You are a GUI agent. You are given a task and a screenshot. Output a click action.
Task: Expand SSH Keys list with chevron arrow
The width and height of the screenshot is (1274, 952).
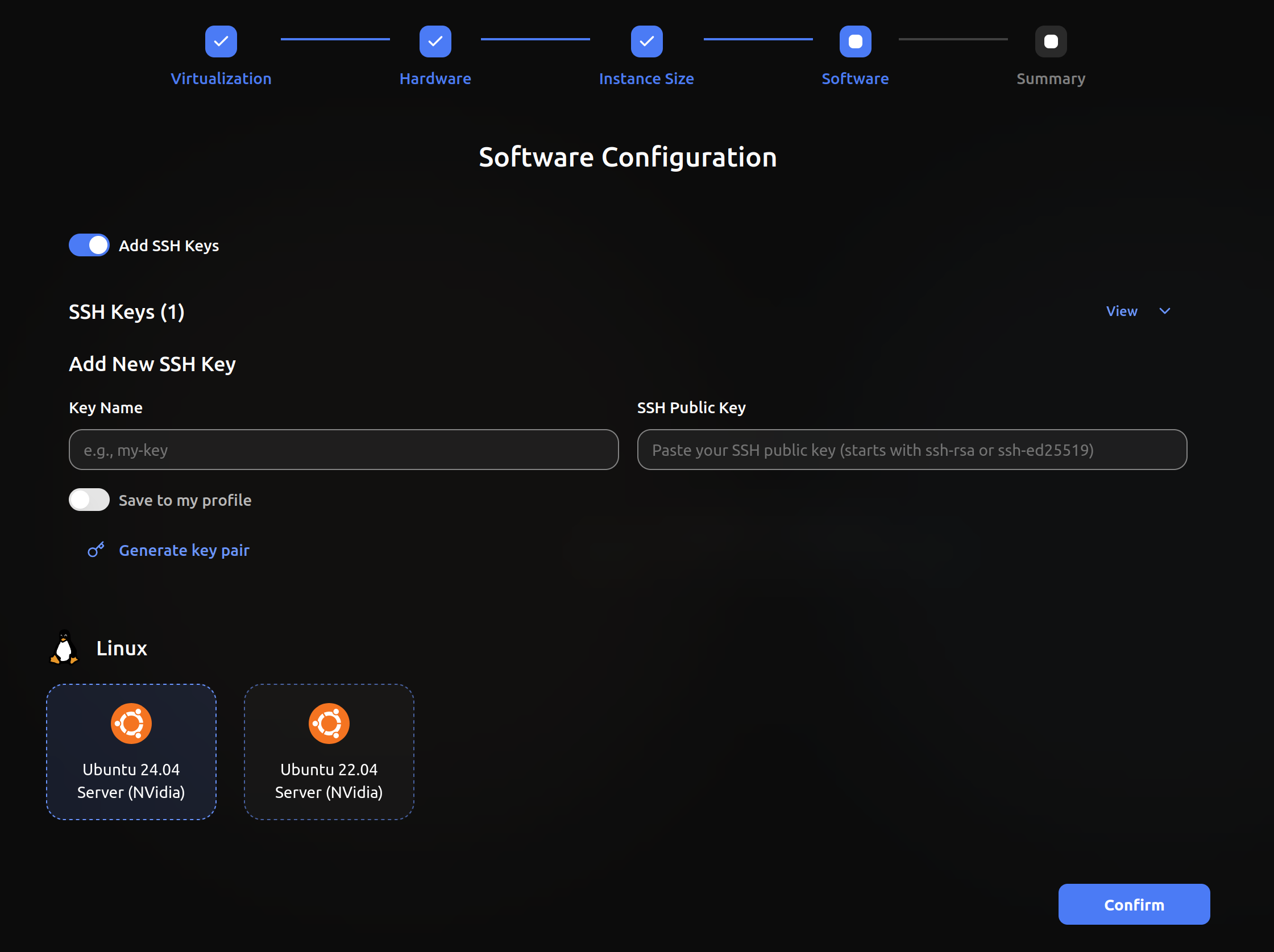[1164, 311]
